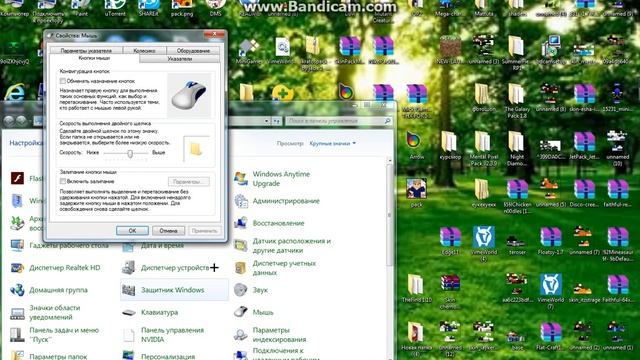Open Гаджеты рабочего стола

60,245
